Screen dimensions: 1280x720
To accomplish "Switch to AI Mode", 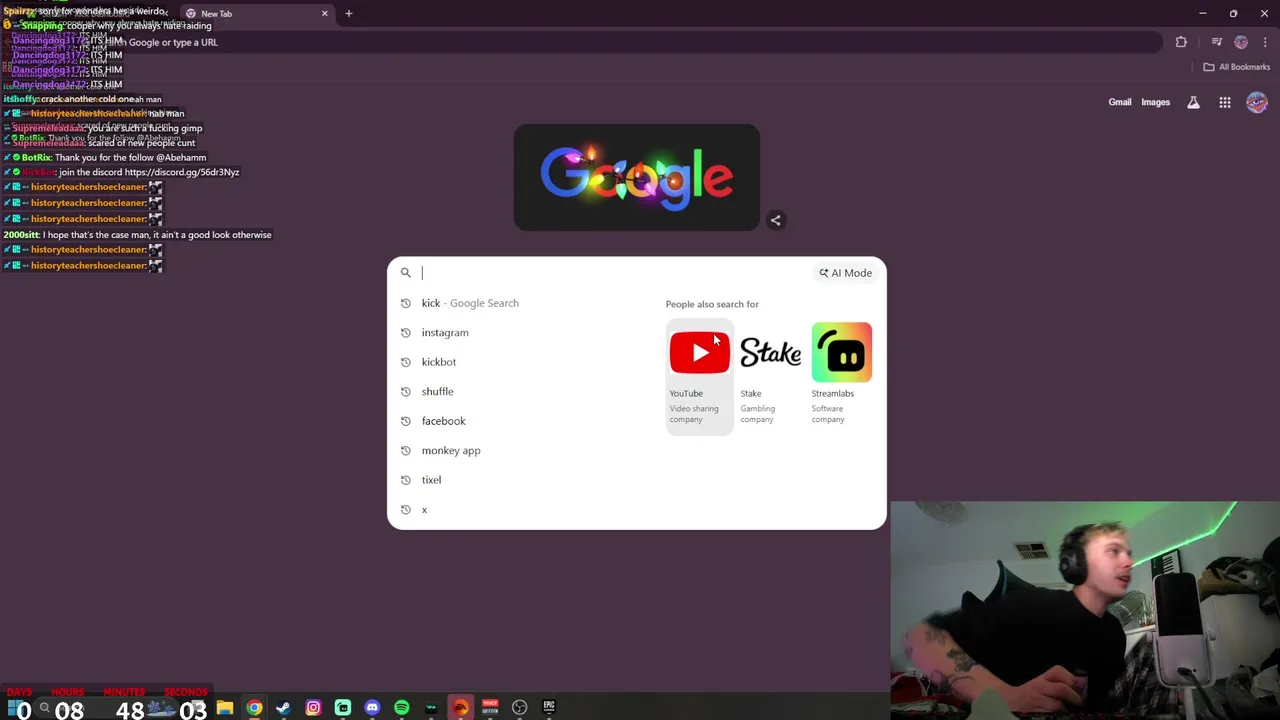I will click(x=846, y=272).
